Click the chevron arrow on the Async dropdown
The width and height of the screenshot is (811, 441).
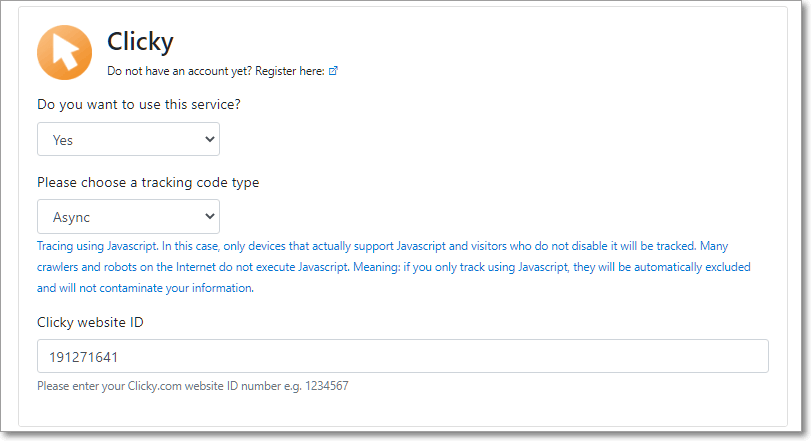coord(209,216)
